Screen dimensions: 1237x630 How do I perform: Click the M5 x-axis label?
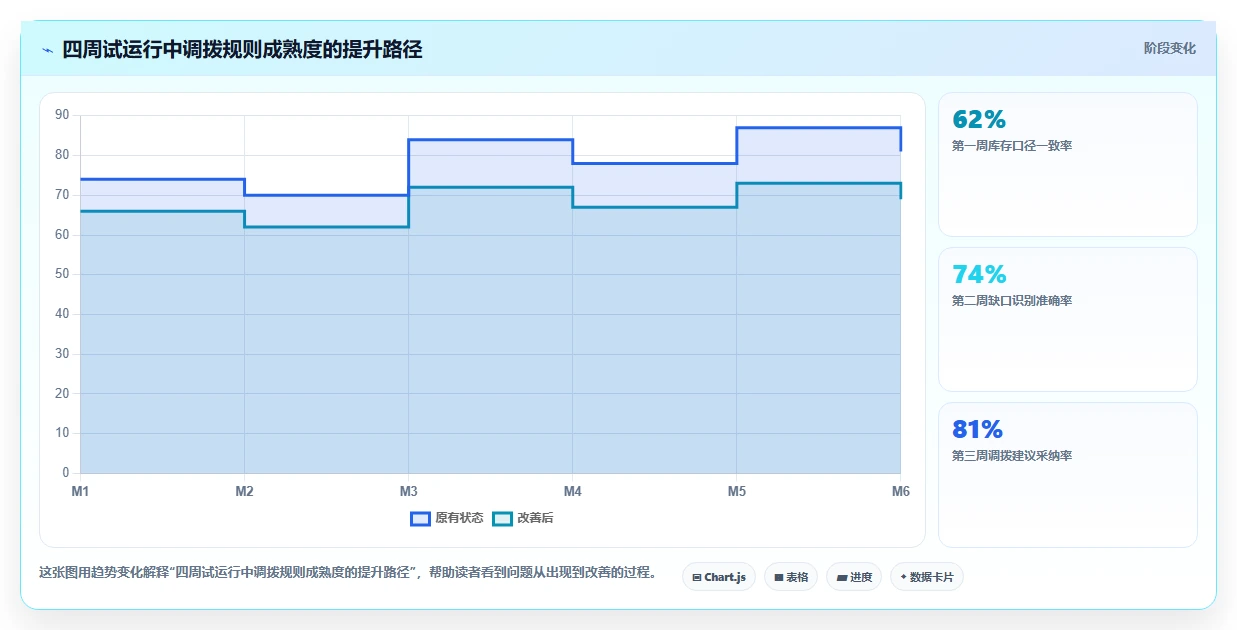click(x=737, y=491)
